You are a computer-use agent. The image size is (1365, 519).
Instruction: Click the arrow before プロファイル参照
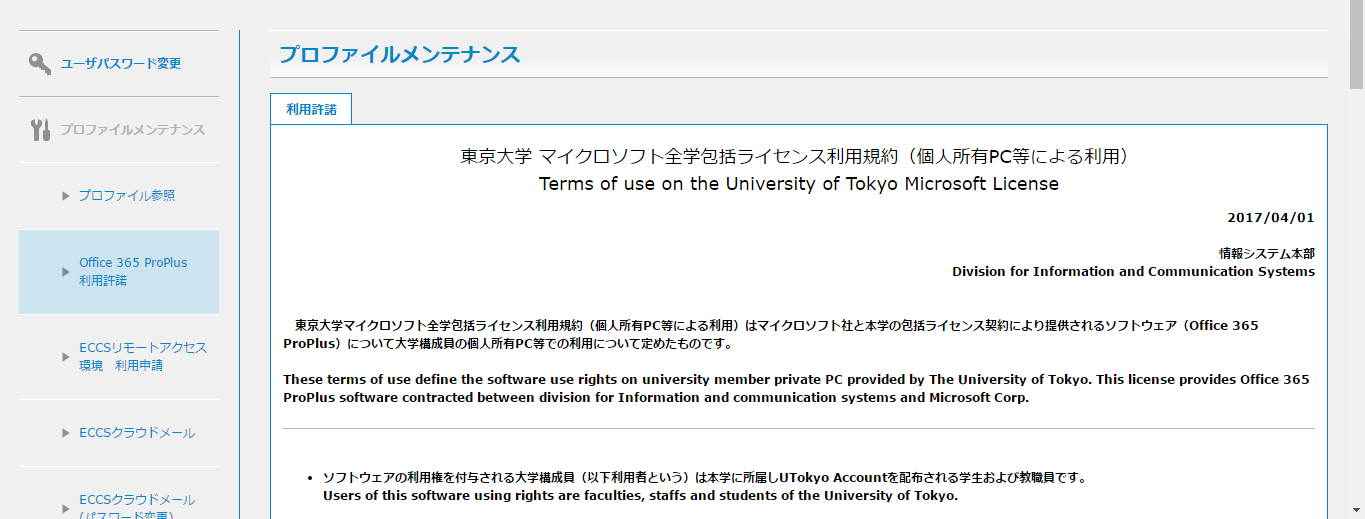[x=66, y=196]
